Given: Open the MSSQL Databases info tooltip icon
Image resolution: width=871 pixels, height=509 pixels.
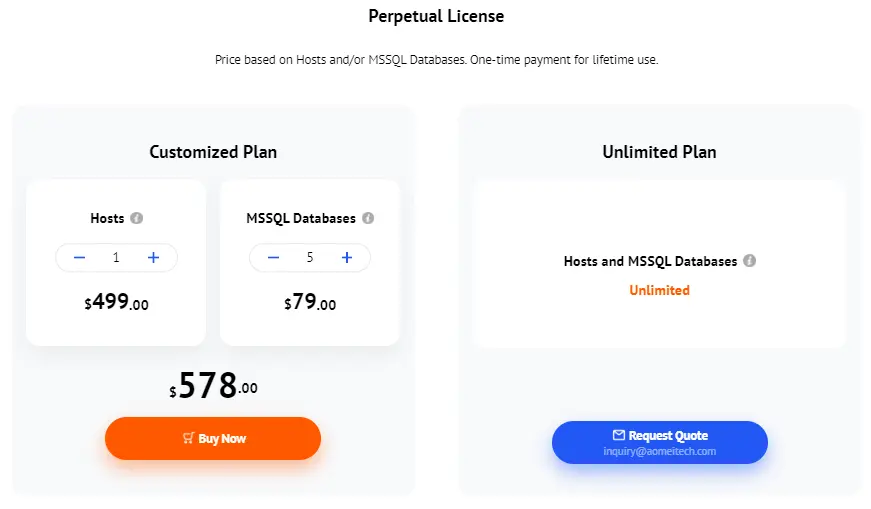Looking at the screenshot, I should point(368,218).
